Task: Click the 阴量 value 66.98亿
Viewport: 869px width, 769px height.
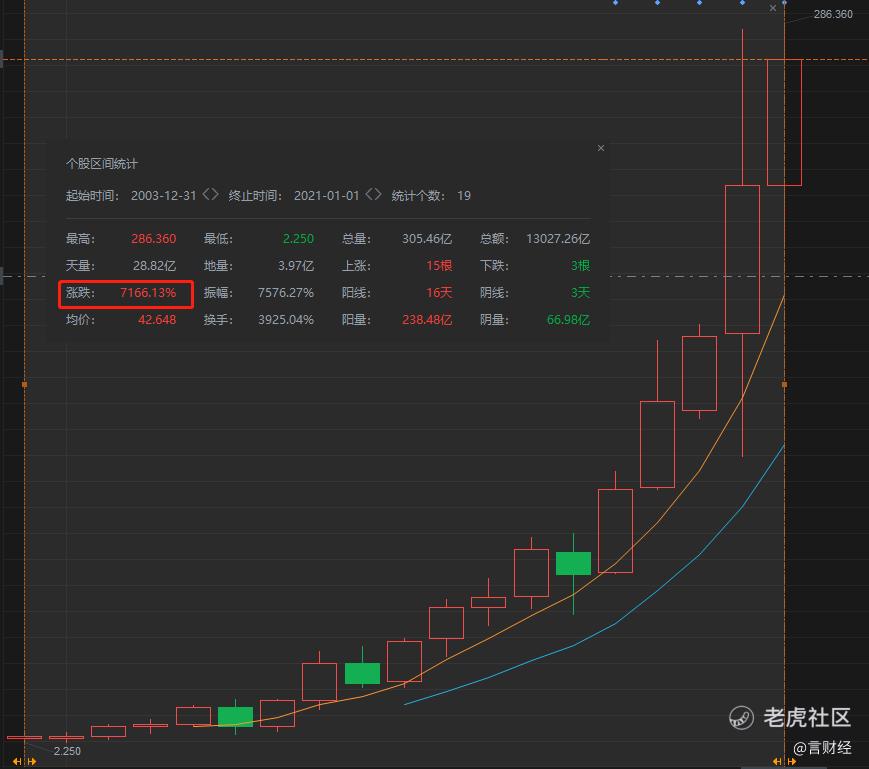Action: click(x=569, y=320)
